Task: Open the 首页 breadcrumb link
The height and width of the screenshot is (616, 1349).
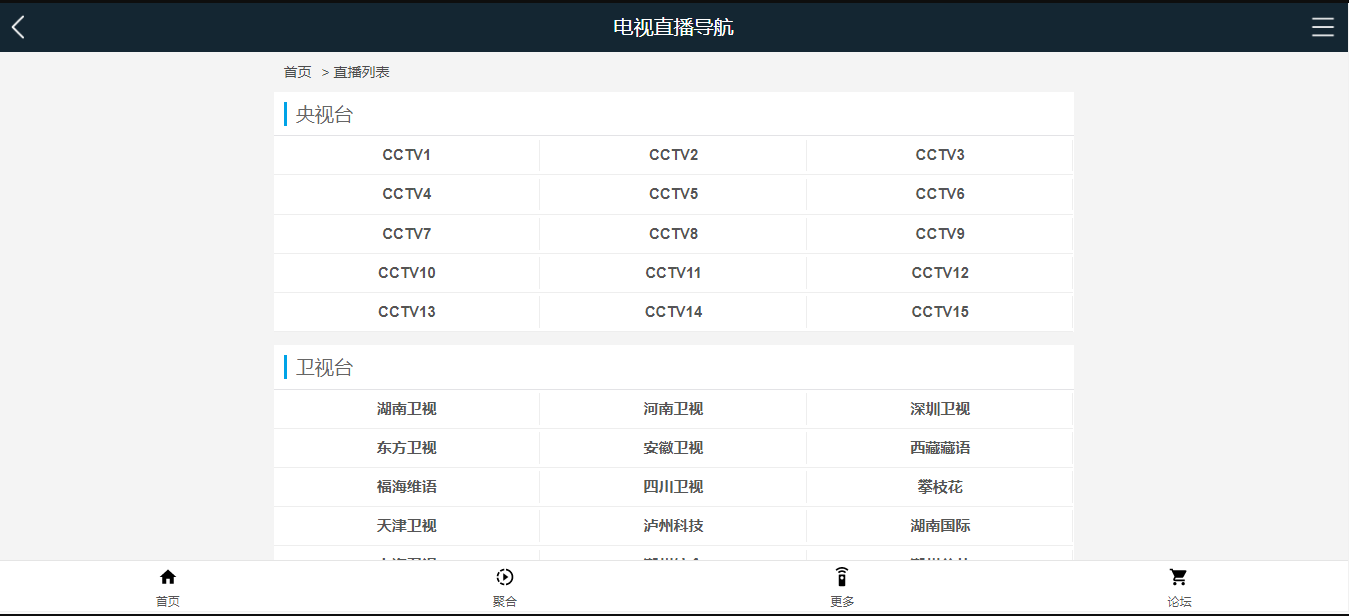Action: [295, 71]
